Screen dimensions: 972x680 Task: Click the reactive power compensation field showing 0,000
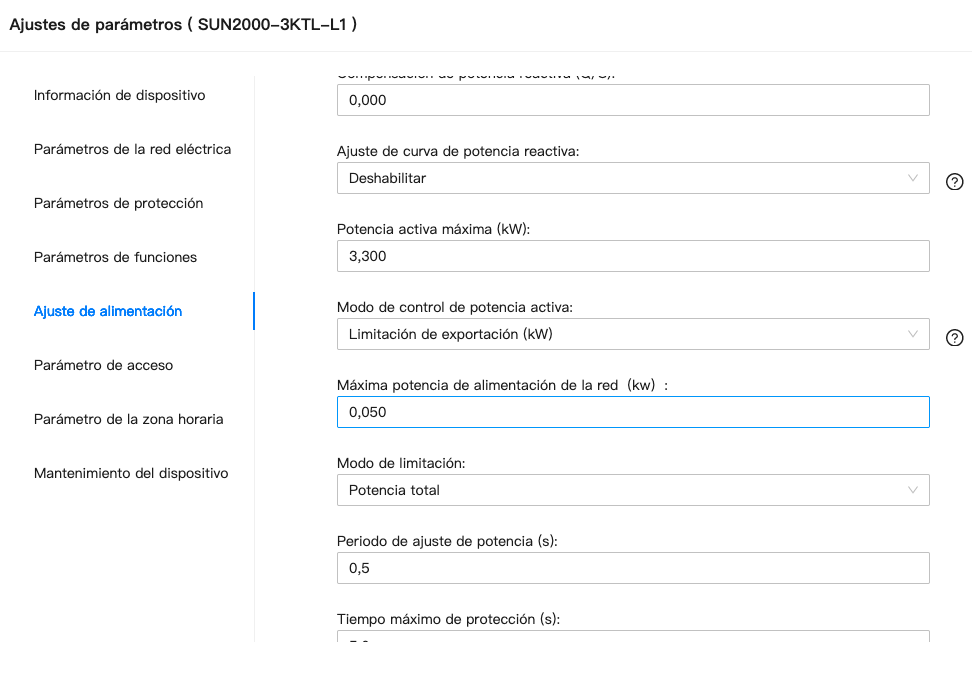(x=633, y=100)
